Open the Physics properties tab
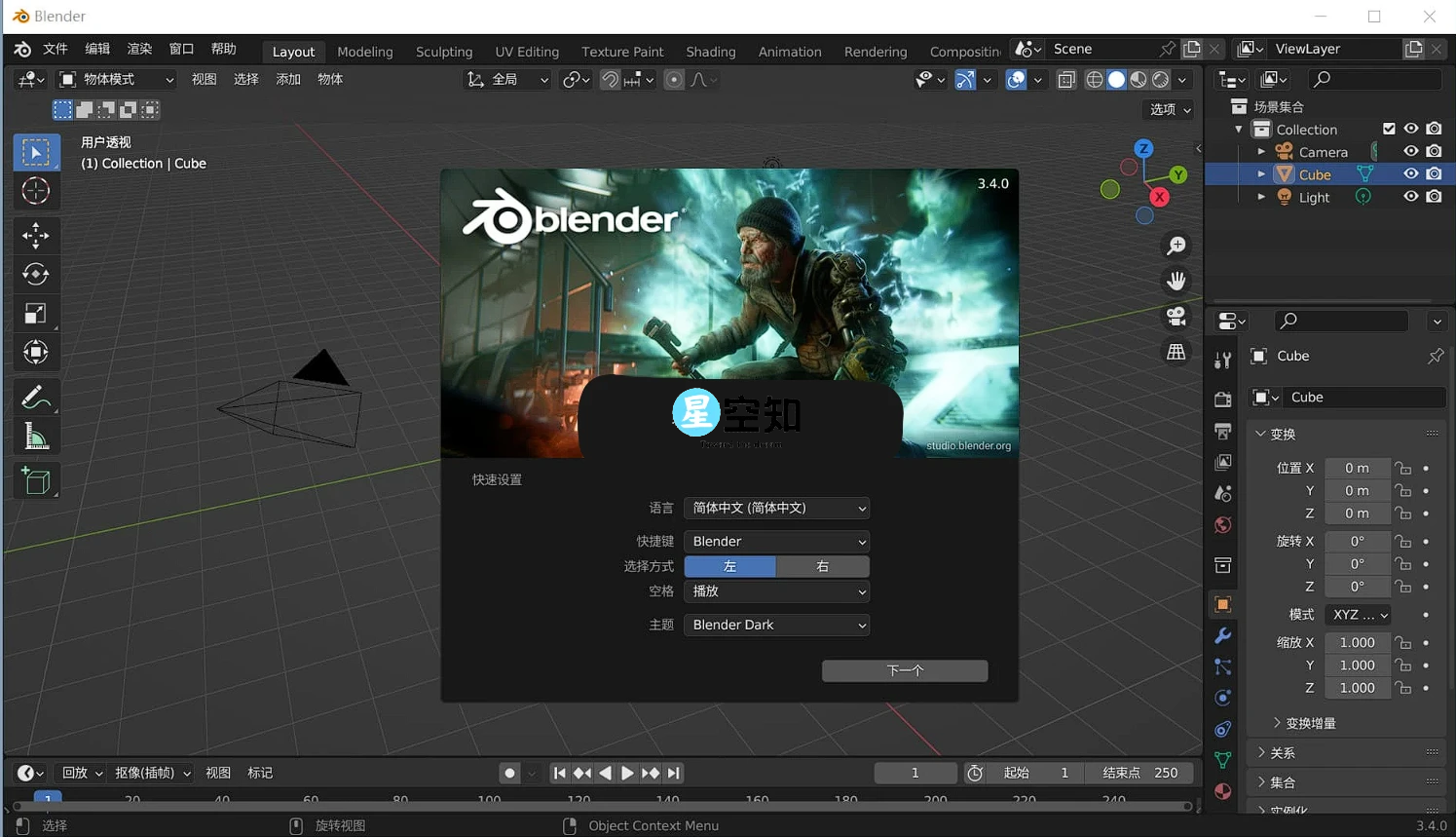This screenshot has width=1456, height=837. (x=1223, y=698)
